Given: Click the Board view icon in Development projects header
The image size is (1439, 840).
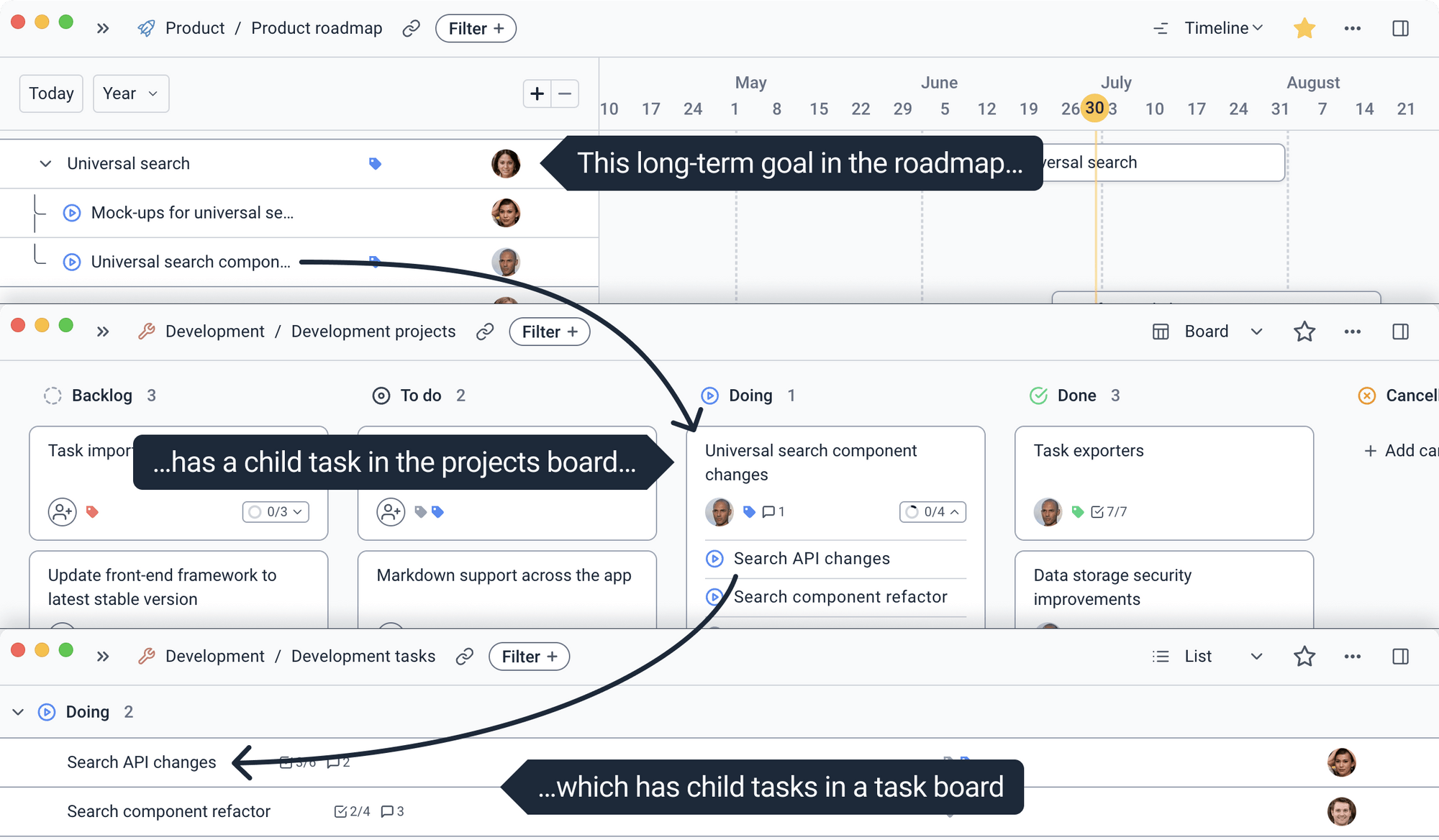Looking at the screenshot, I should [1161, 332].
